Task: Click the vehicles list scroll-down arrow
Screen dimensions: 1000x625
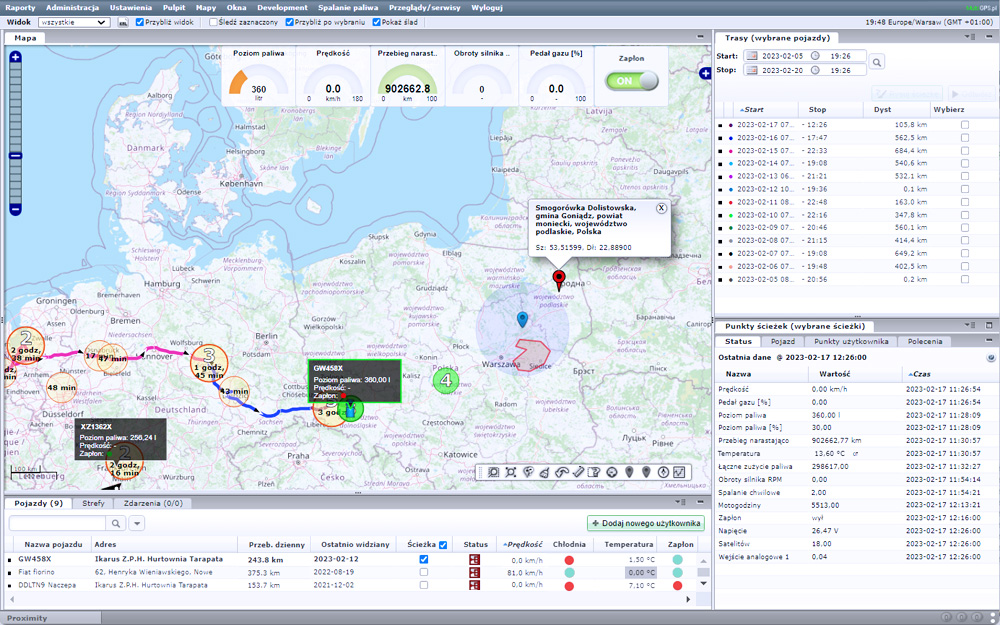Action: (x=703, y=584)
